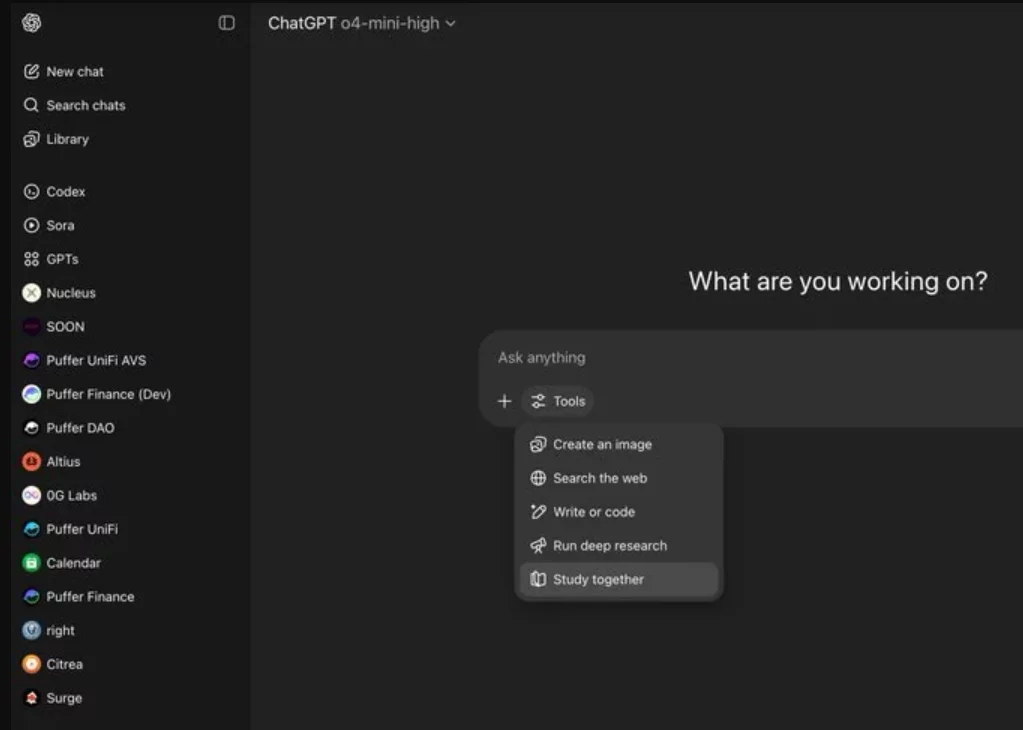The image size is (1023, 730).
Task: Open the '0G Labs' GPT label
Action: (x=72, y=496)
